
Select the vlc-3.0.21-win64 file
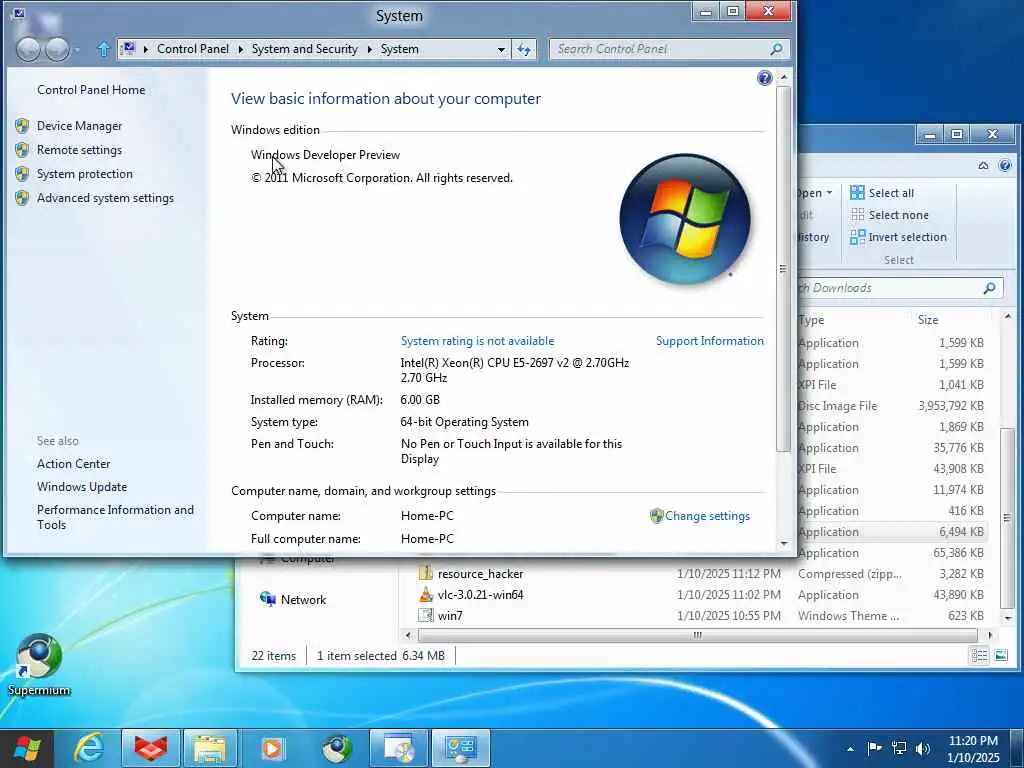(480, 595)
